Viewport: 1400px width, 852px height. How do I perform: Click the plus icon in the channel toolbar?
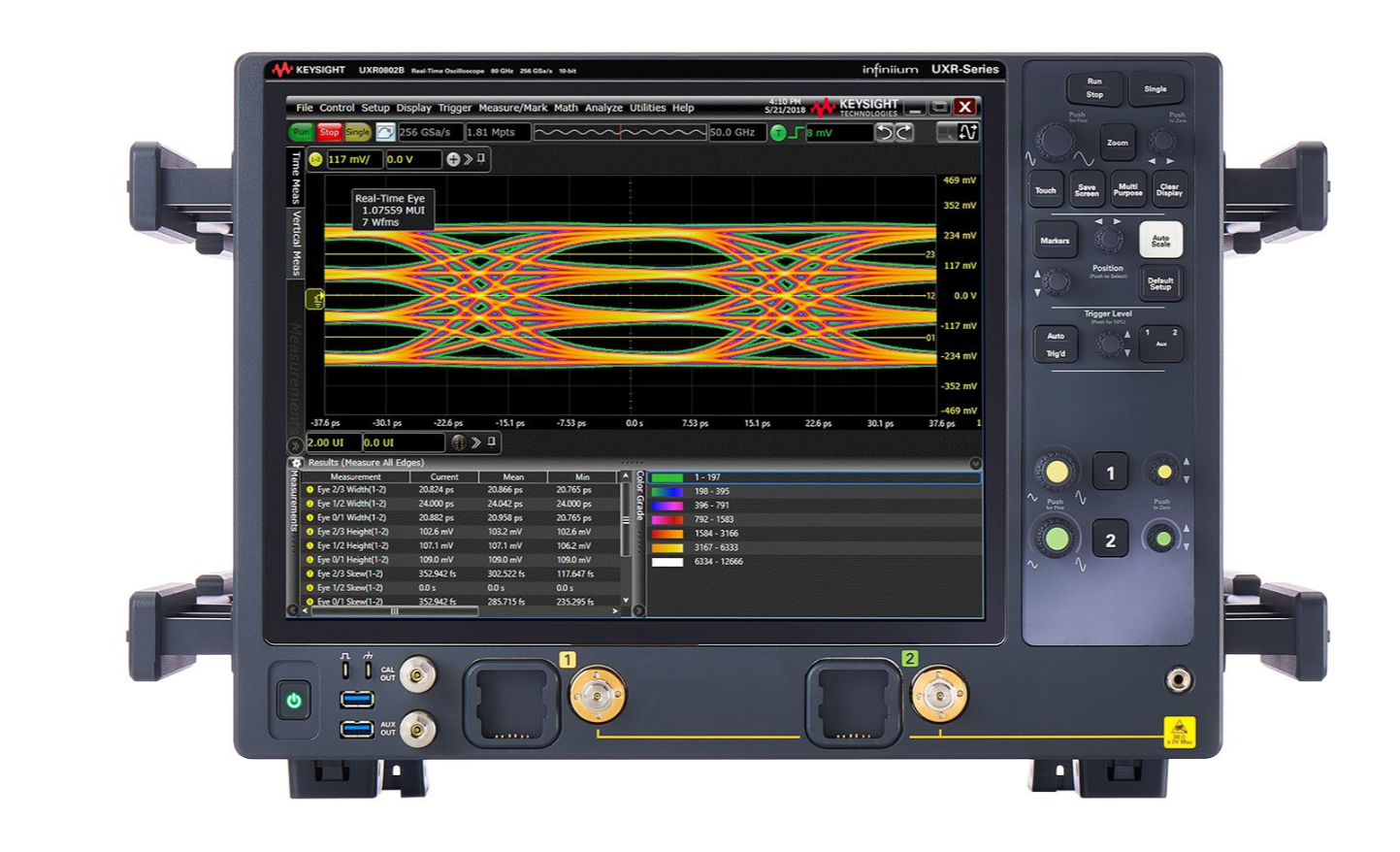(454, 161)
